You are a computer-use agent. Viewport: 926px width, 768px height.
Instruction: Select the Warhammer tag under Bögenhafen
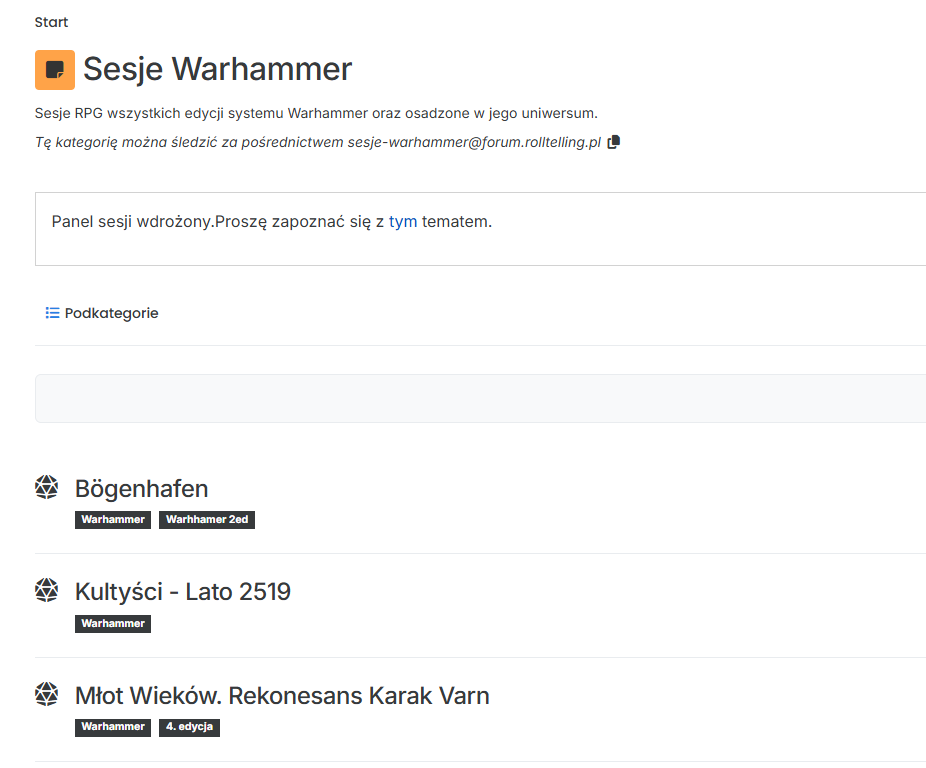[113, 520]
